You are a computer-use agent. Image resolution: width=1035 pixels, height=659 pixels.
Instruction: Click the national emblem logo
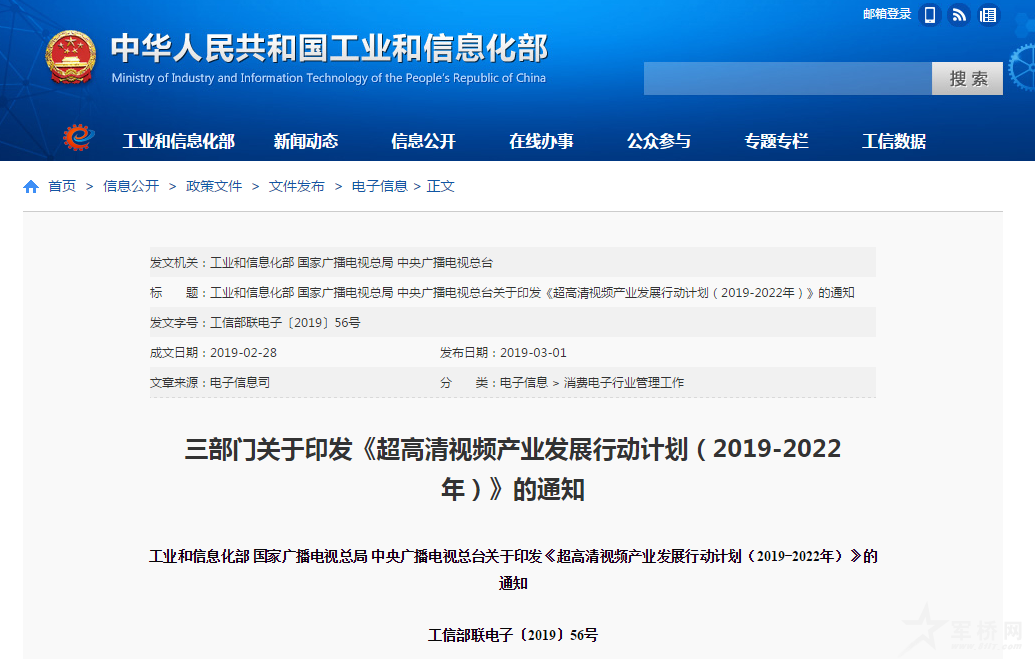click(x=71, y=58)
